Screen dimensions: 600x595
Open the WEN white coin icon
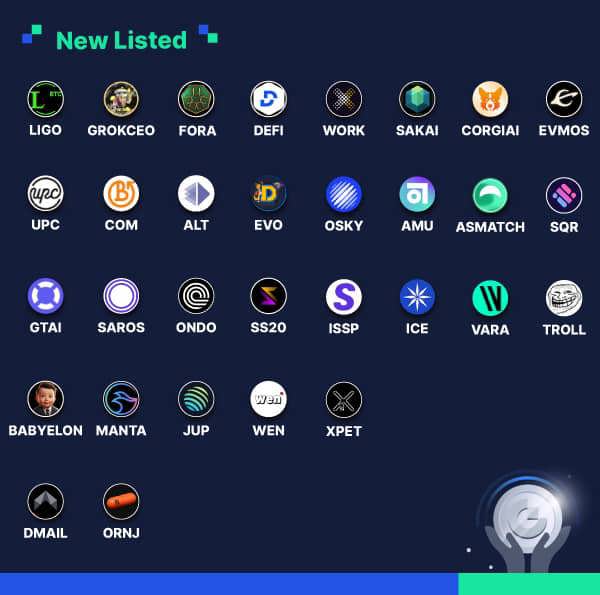[x=269, y=399]
